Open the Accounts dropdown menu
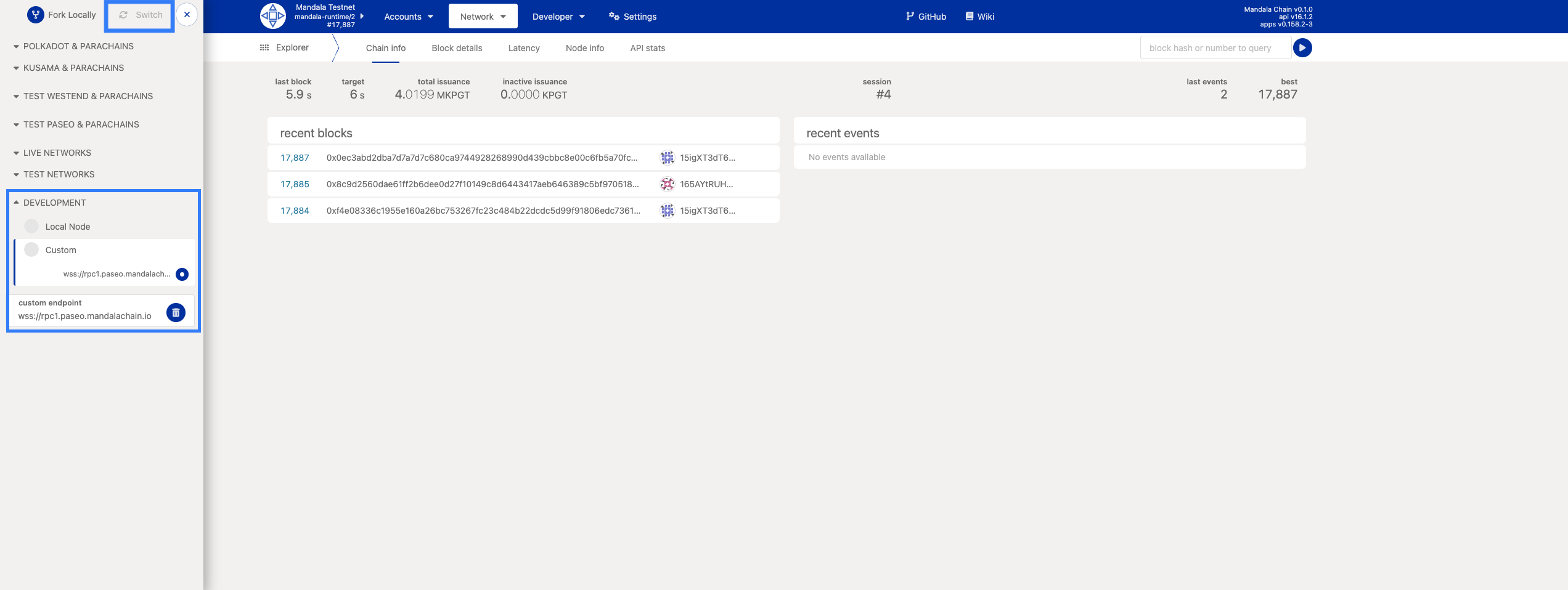 tap(409, 17)
